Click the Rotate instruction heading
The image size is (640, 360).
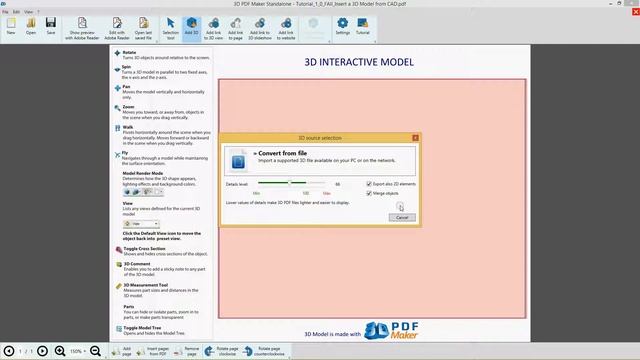point(129,53)
